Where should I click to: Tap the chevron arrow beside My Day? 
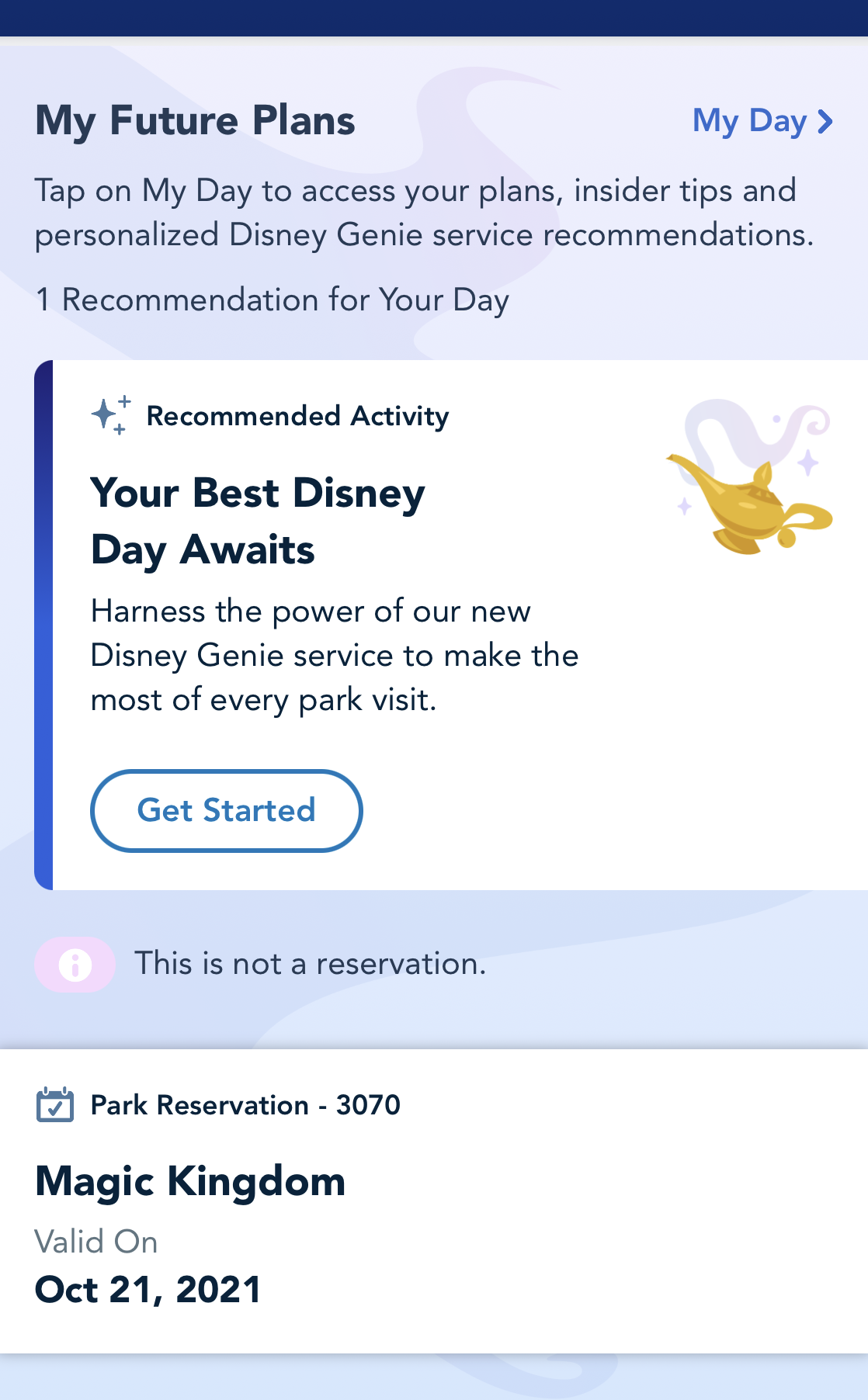(825, 122)
